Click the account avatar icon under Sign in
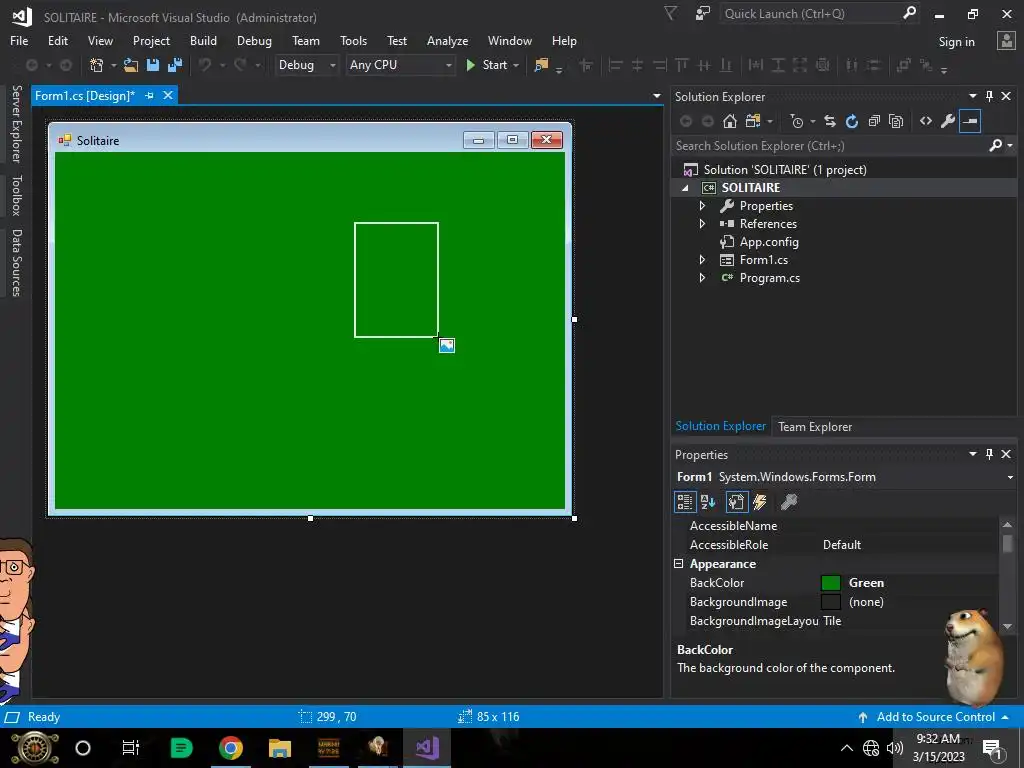The image size is (1024, 768). point(1006,40)
